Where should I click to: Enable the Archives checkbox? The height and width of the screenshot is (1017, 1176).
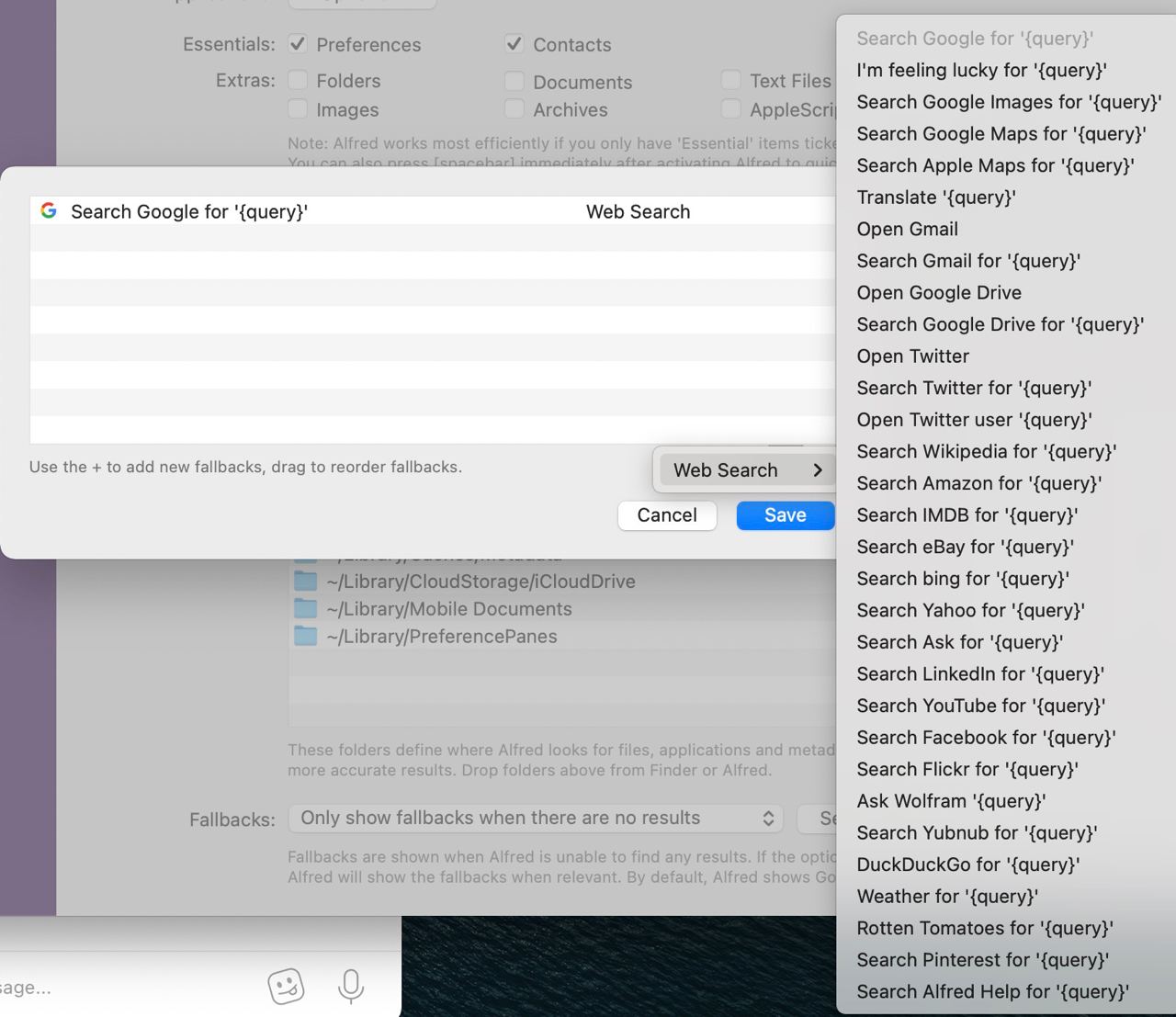point(514,109)
